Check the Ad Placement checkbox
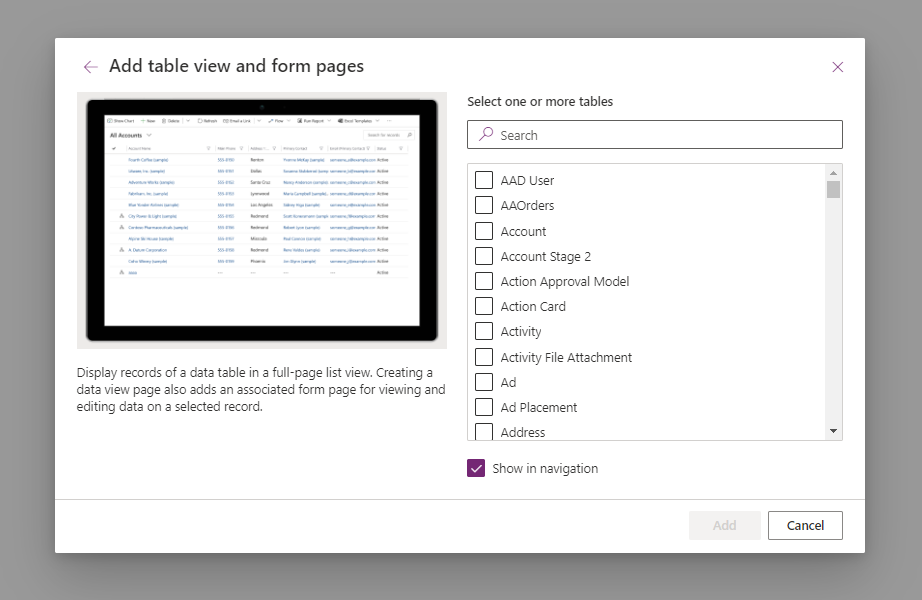This screenshot has width=922, height=600. click(x=484, y=407)
